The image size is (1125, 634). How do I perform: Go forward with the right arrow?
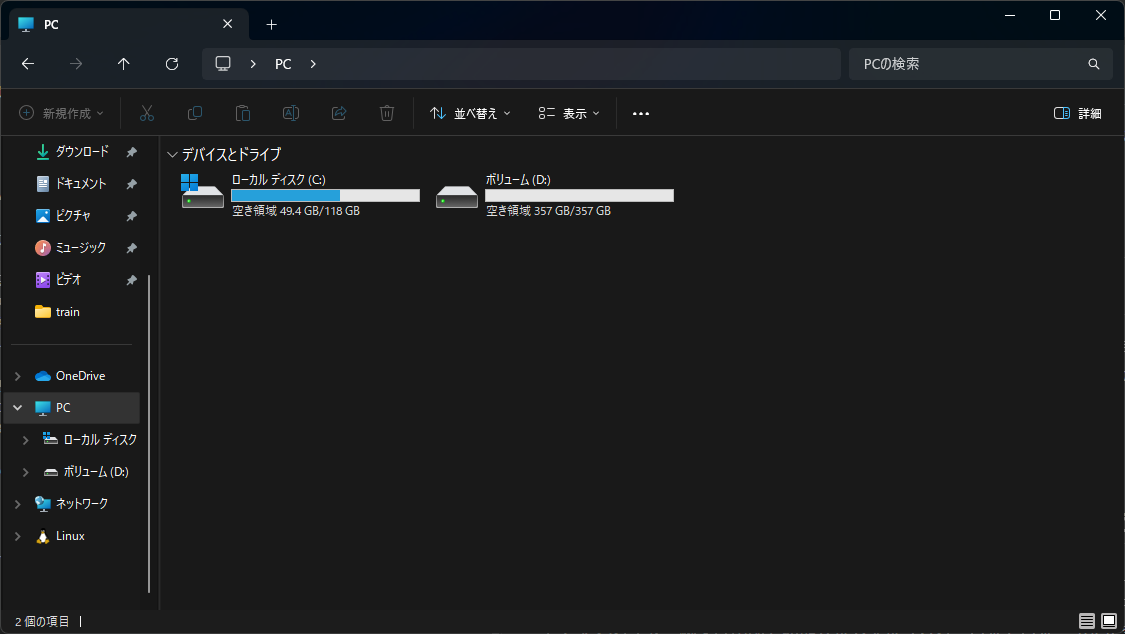point(75,64)
